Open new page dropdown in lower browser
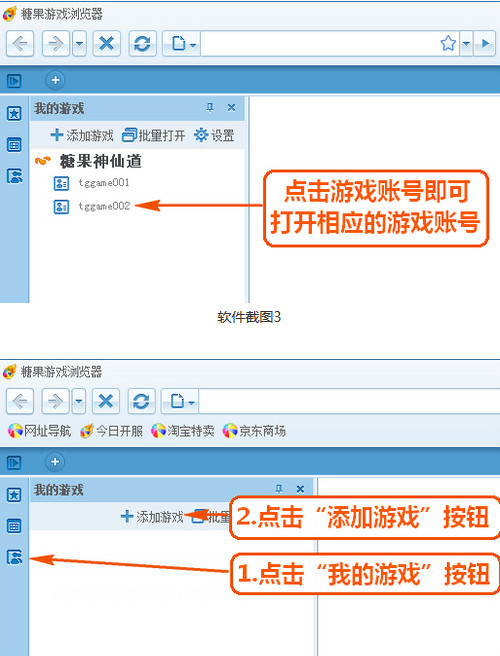Viewport: 500px width, 656px height. [x=180, y=401]
